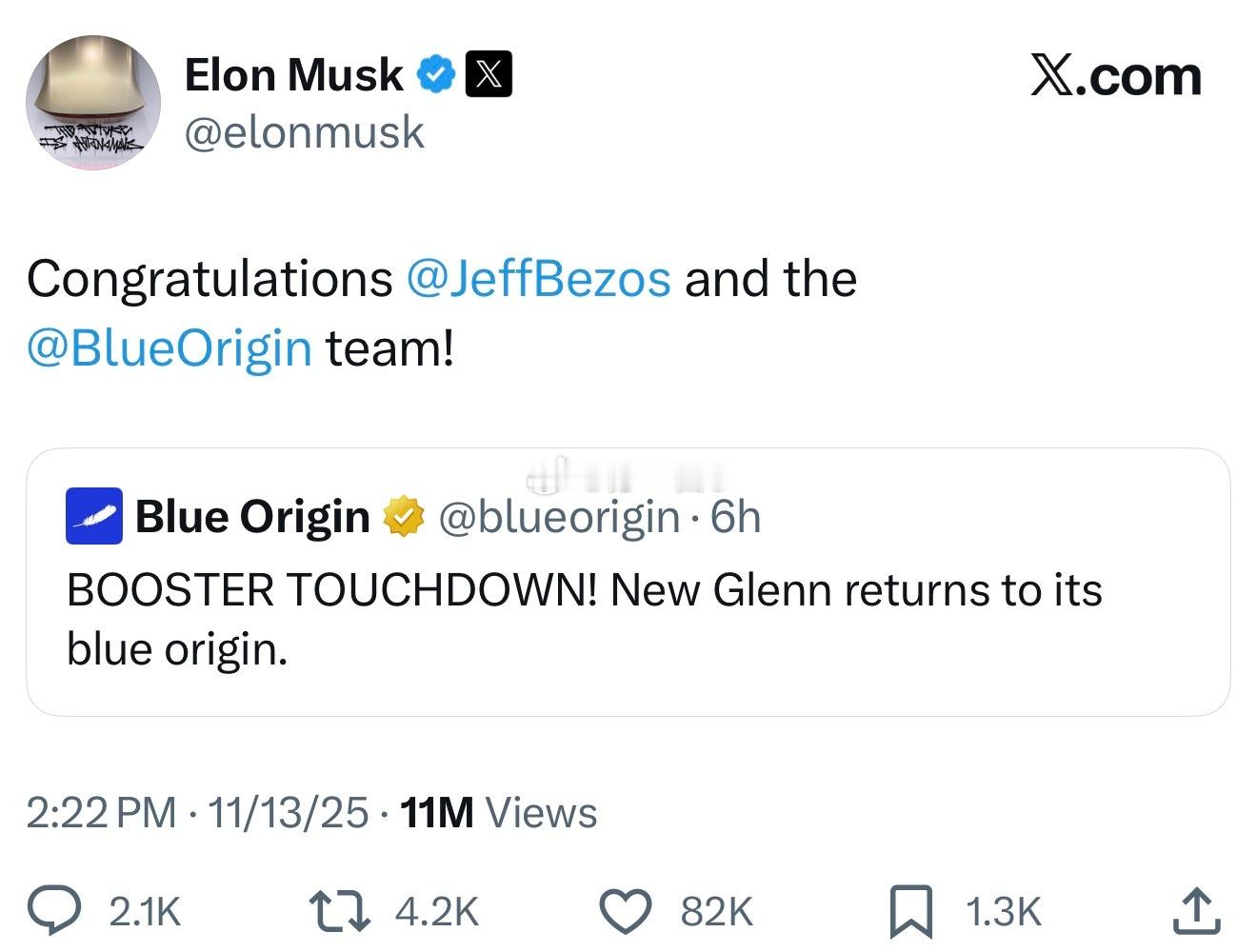1257x952 pixels.
Task: Click the Elon Musk display name
Action: (293, 75)
